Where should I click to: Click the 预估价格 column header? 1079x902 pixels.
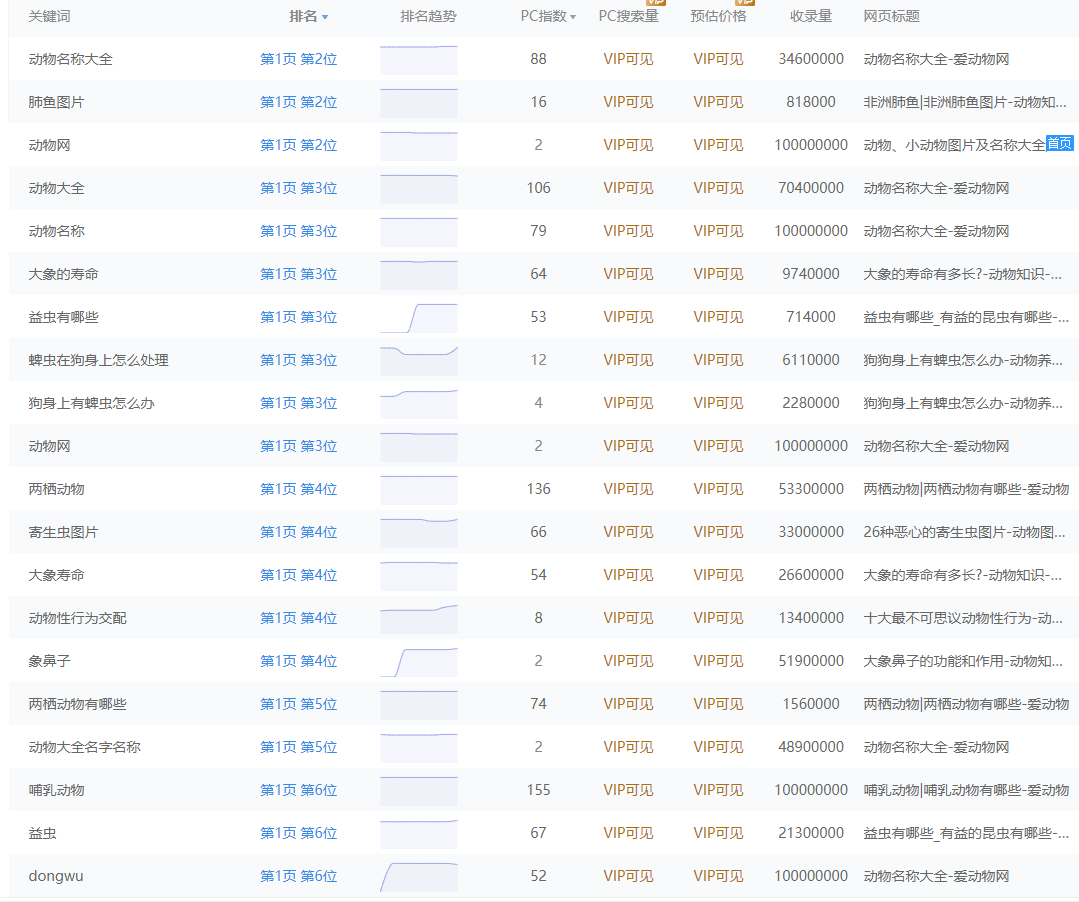pos(718,17)
